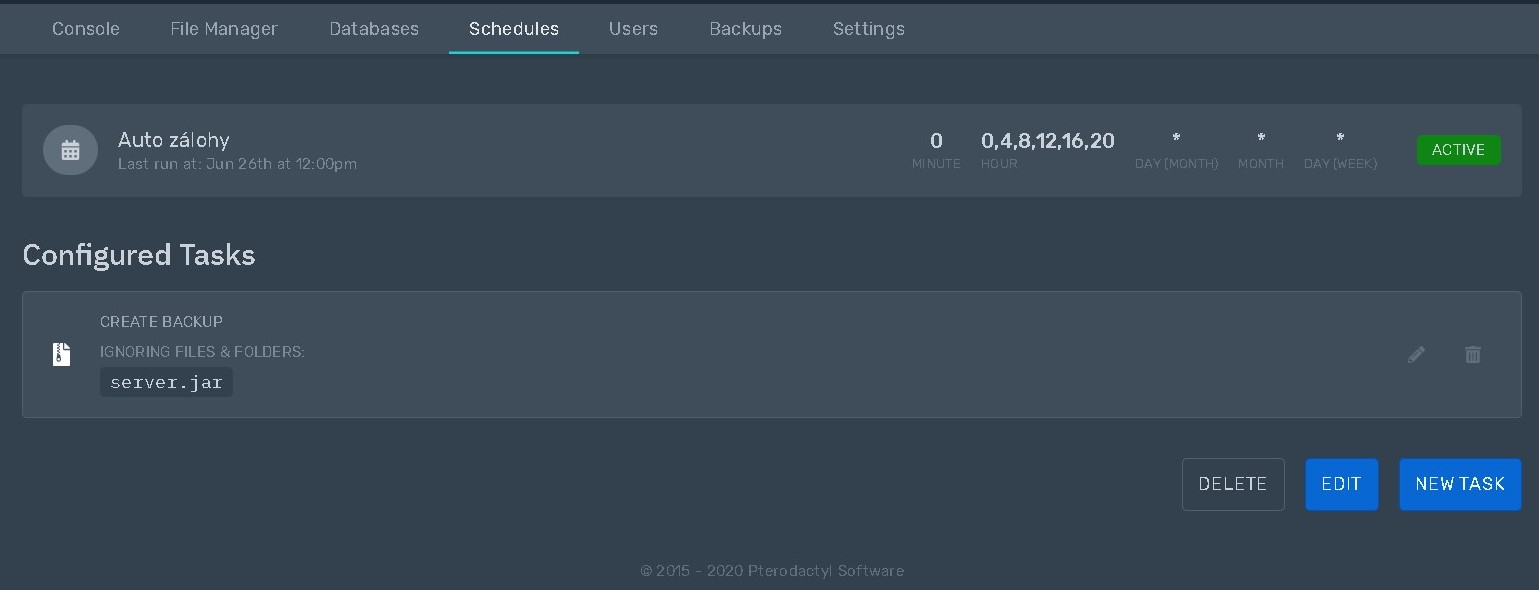Click NEW TASK to add a task
1539x590 pixels.
point(1460,484)
